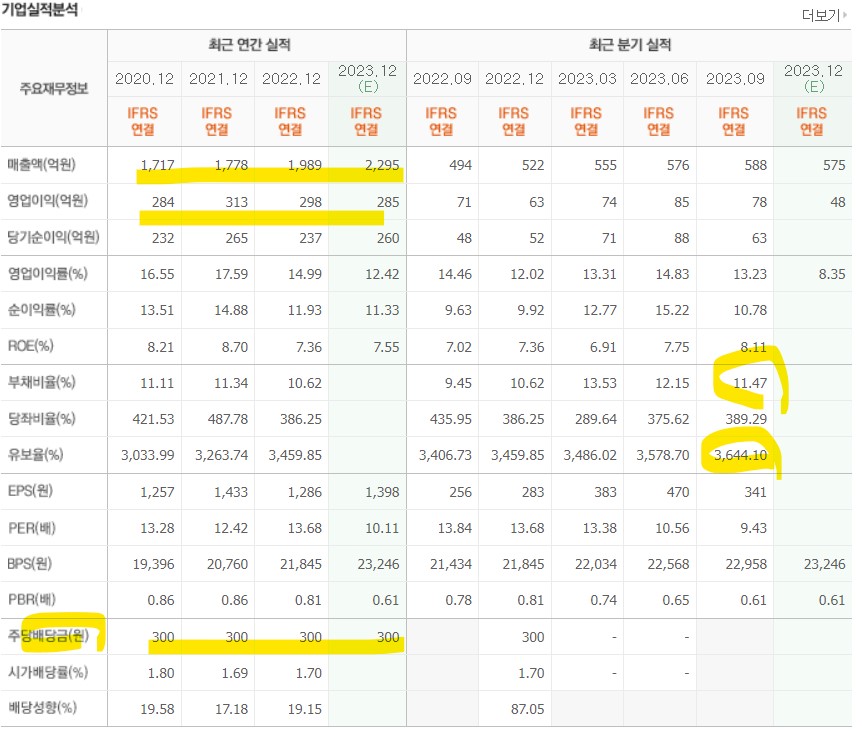Image resolution: width=862 pixels, height=731 pixels.
Task: Click the 2023.09 quarterly column header
Action: point(735,79)
